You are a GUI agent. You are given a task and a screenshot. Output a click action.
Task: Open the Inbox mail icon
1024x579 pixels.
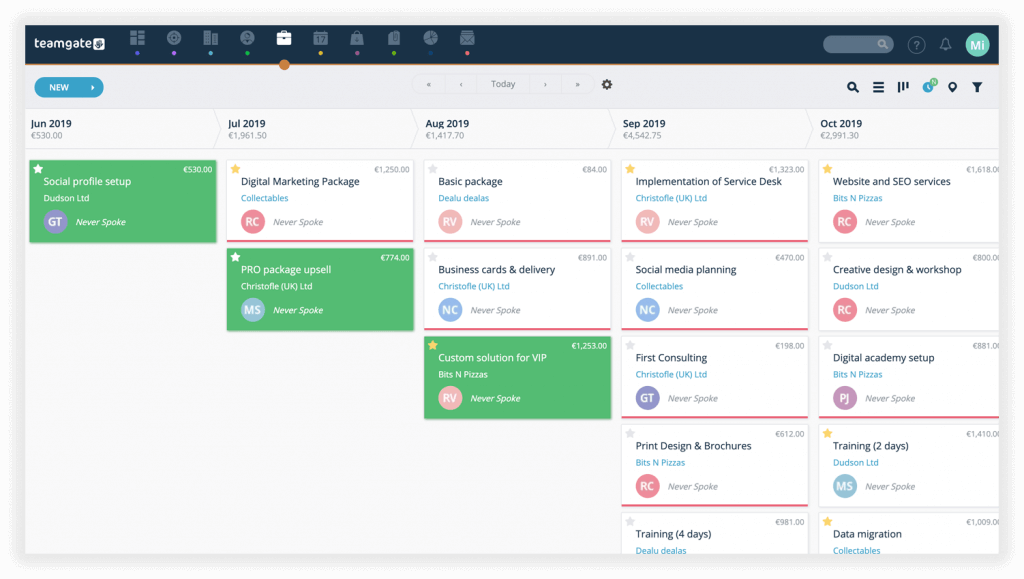point(466,38)
